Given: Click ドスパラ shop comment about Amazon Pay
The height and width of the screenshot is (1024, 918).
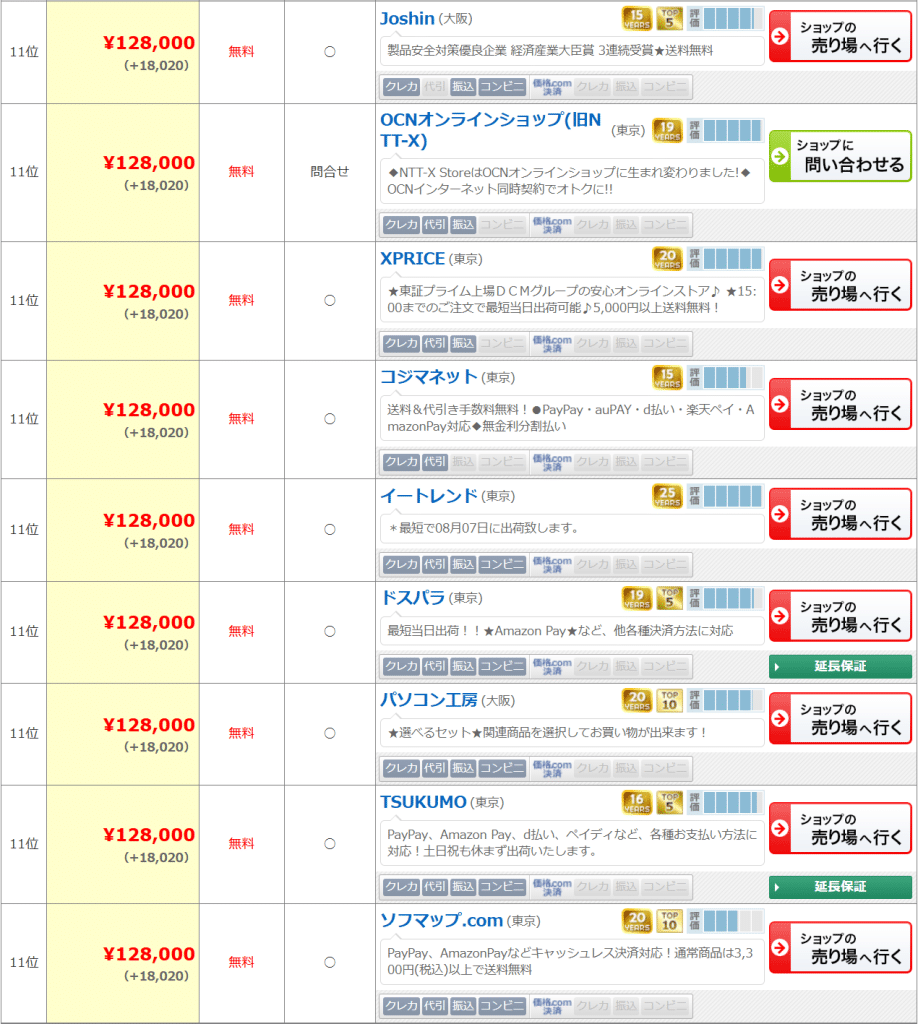Looking at the screenshot, I should coord(572,630).
